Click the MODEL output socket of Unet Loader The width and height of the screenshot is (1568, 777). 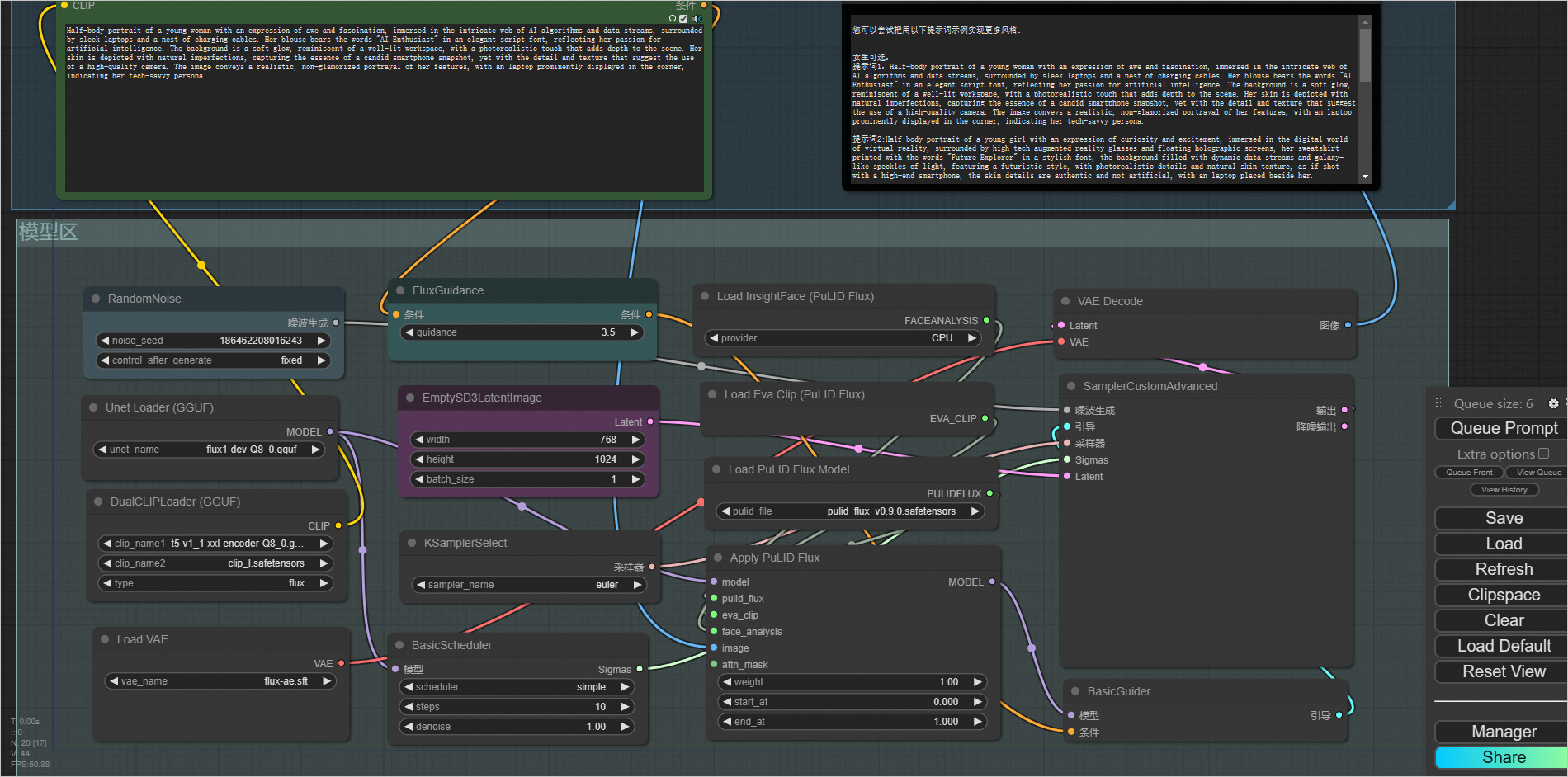tap(330, 431)
